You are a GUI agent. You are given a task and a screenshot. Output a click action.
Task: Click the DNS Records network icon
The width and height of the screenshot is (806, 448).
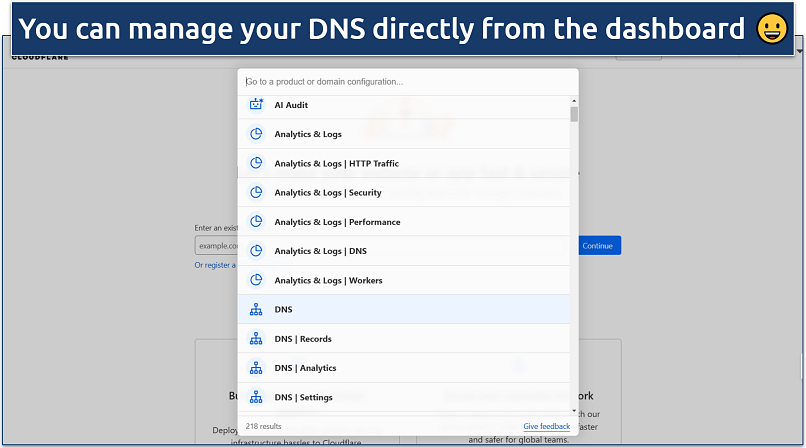[x=255, y=339]
